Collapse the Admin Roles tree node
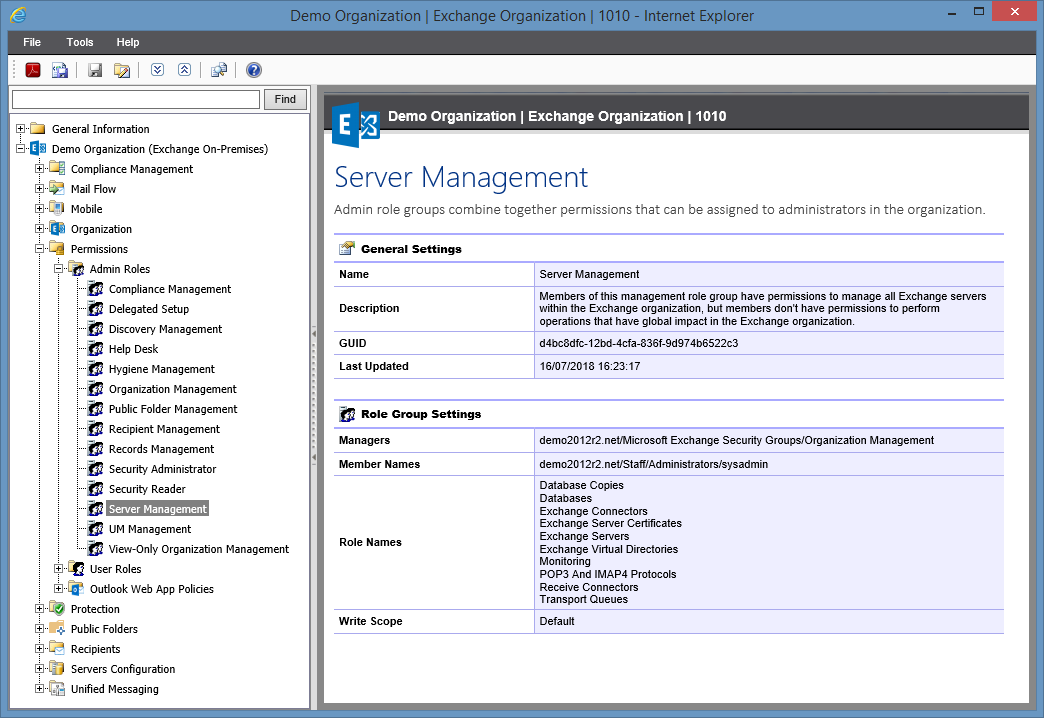This screenshot has width=1044, height=718. point(59,269)
